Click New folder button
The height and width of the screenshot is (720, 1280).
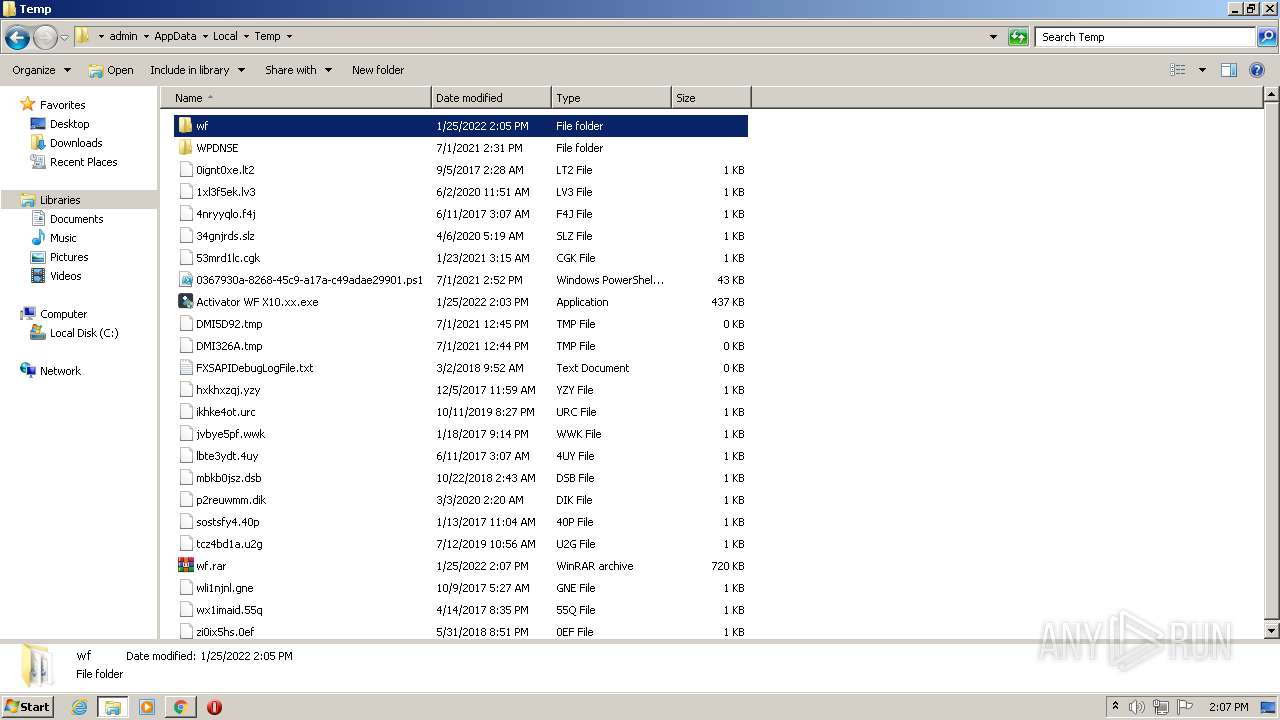(x=378, y=70)
